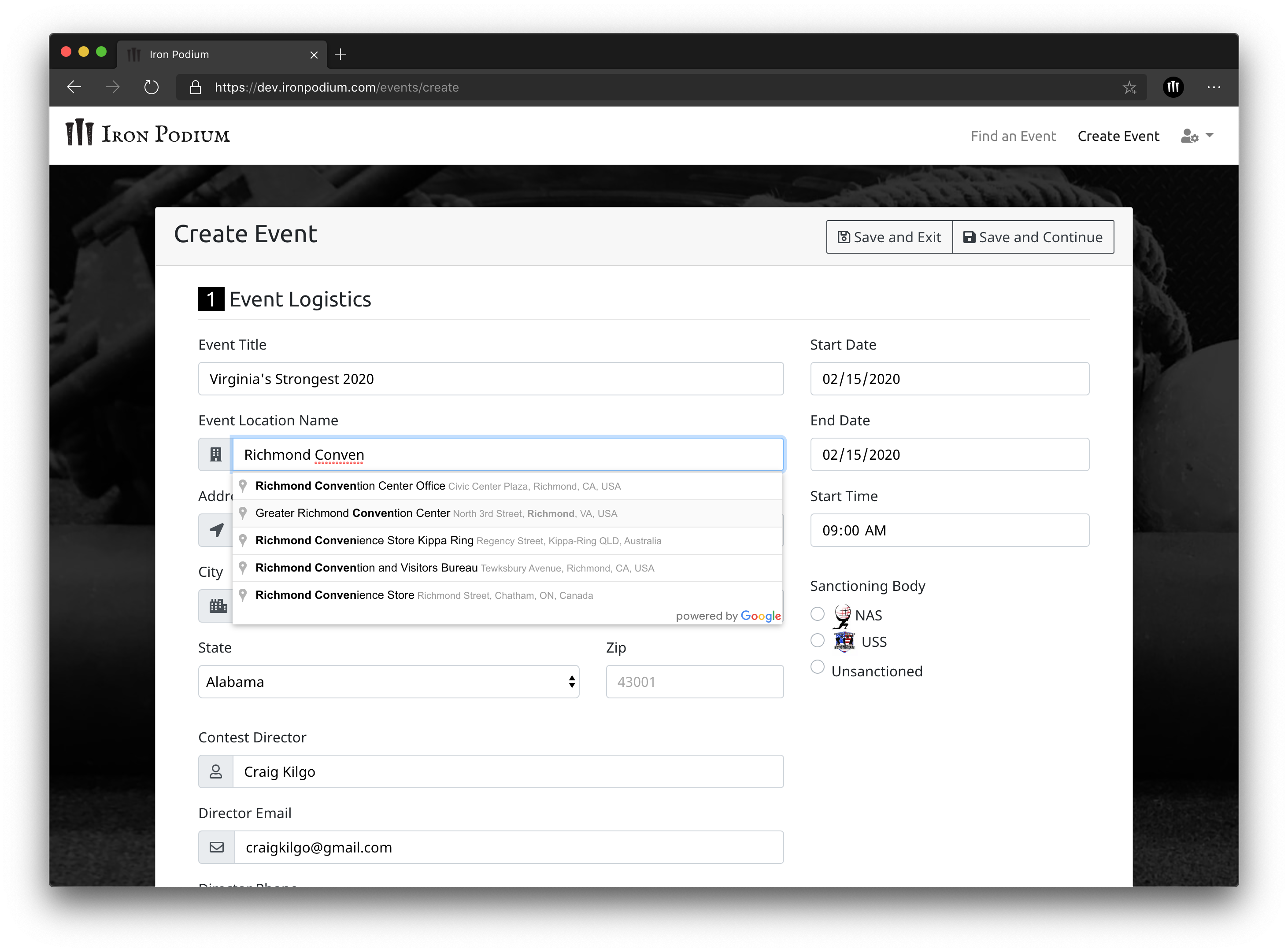The height and width of the screenshot is (952, 1288).
Task: Choose Richmond Convenience Store Chatham suggestion
Action: [x=507, y=595]
